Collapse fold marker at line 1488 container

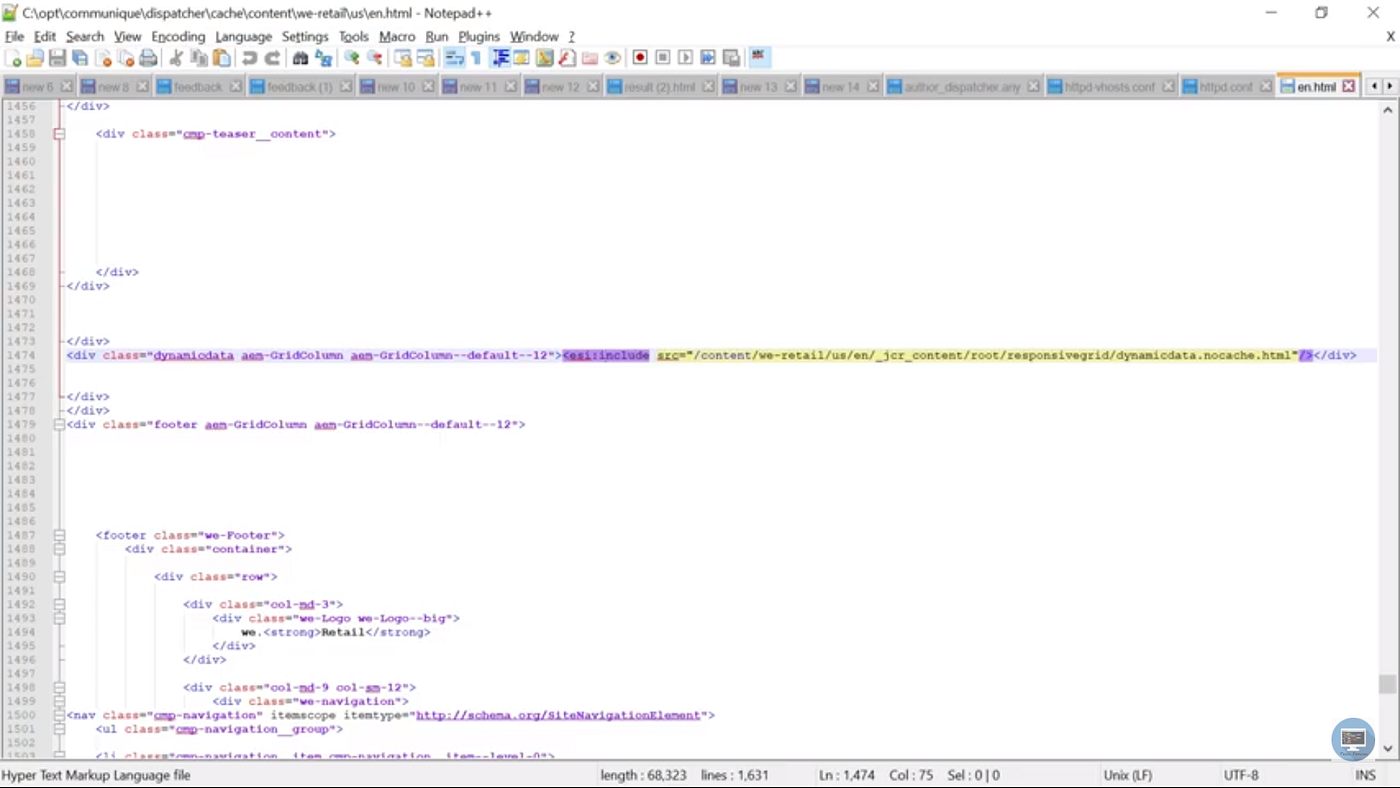point(59,549)
